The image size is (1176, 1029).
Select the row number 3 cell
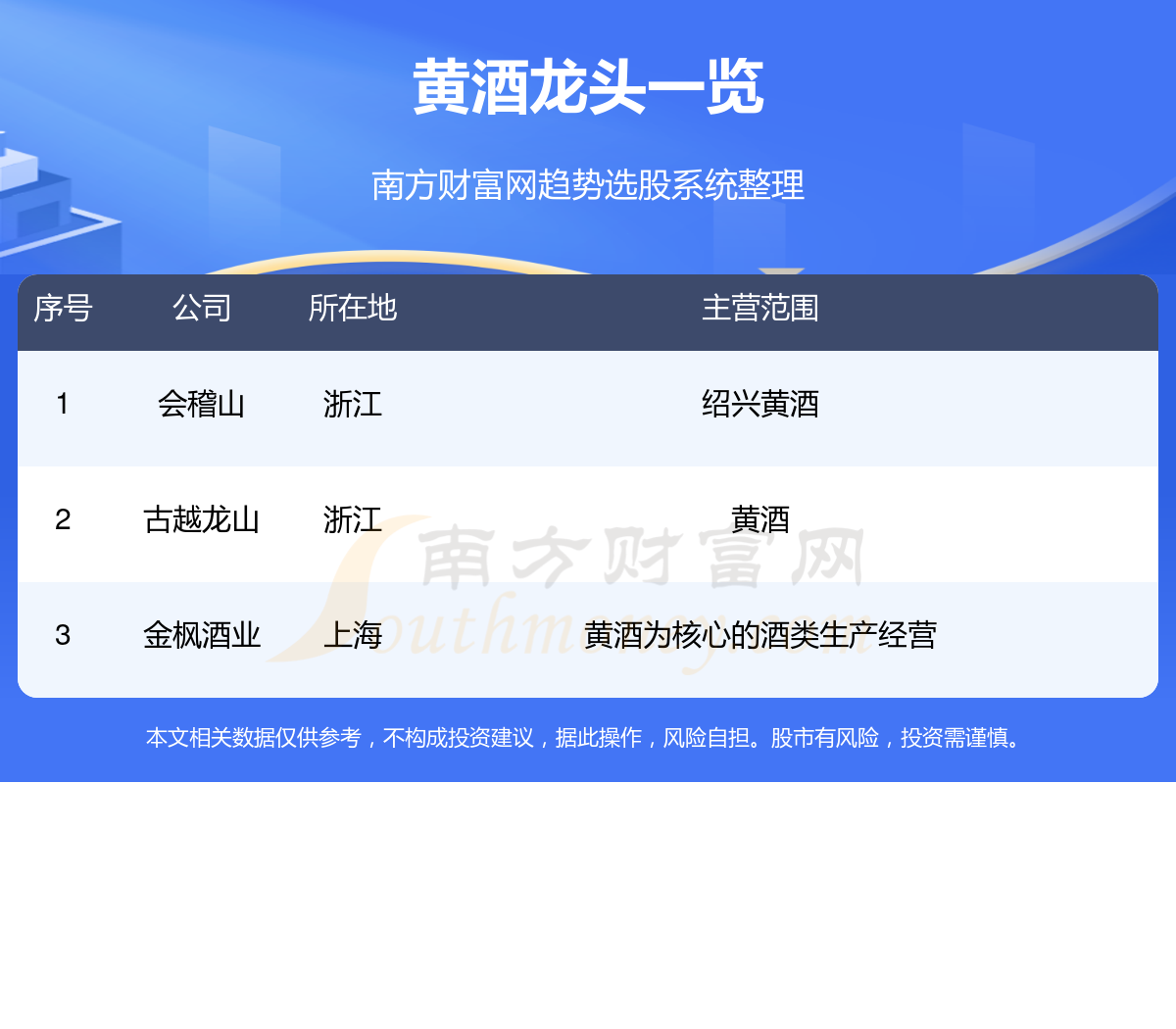pos(63,635)
